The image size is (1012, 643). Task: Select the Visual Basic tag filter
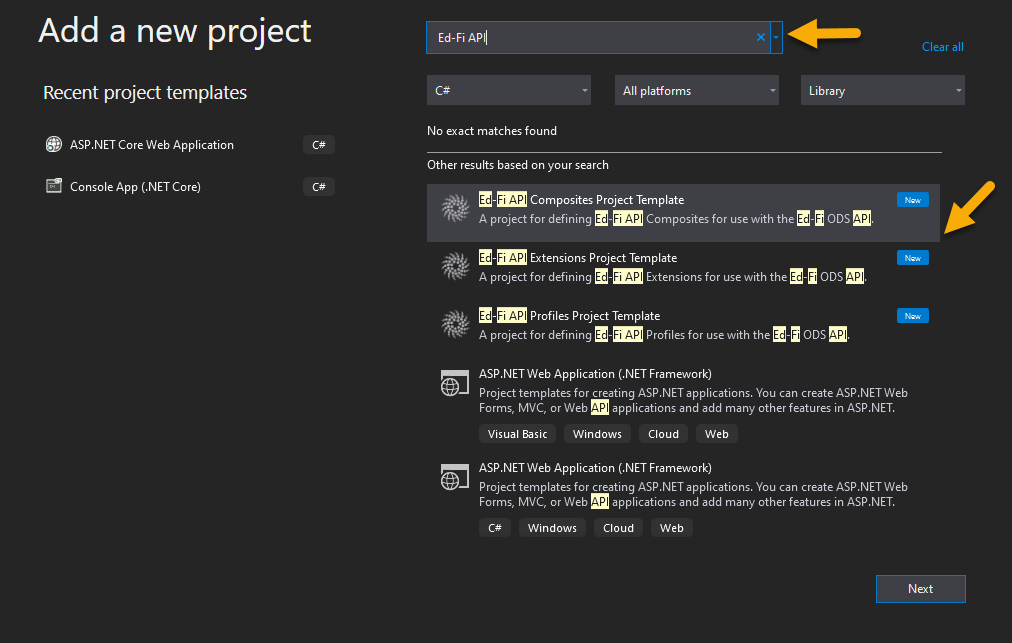click(x=517, y=434)
